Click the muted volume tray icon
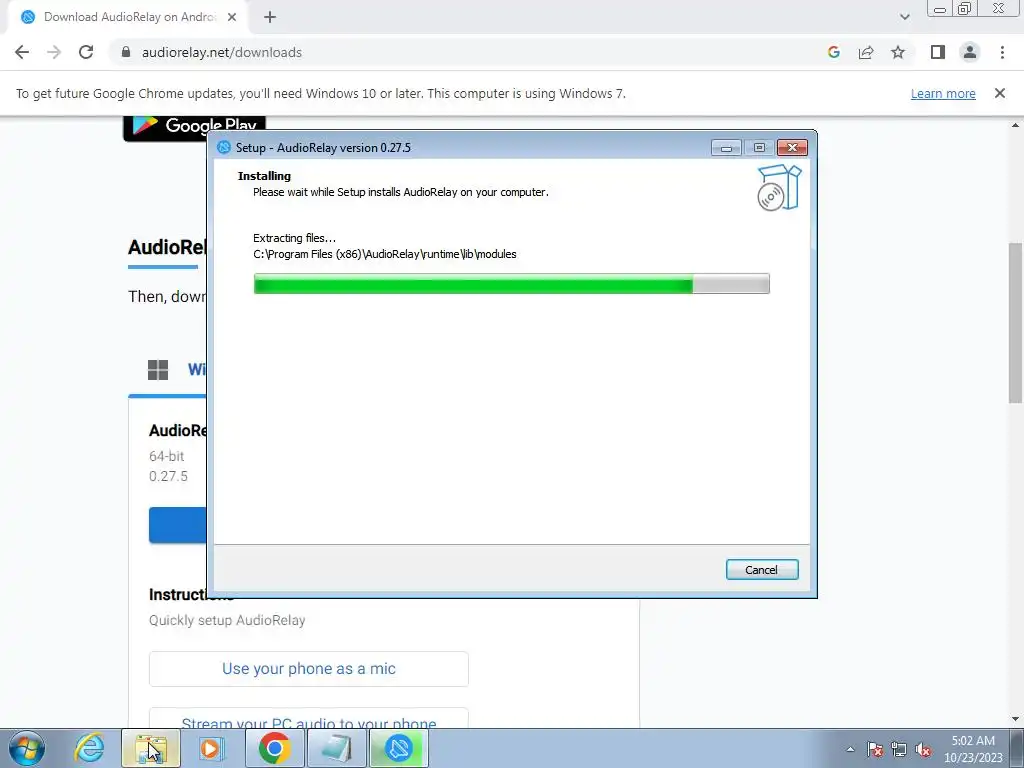This screenshot has width=1024, height=768. pyautogui.click(x=923, y=749)
